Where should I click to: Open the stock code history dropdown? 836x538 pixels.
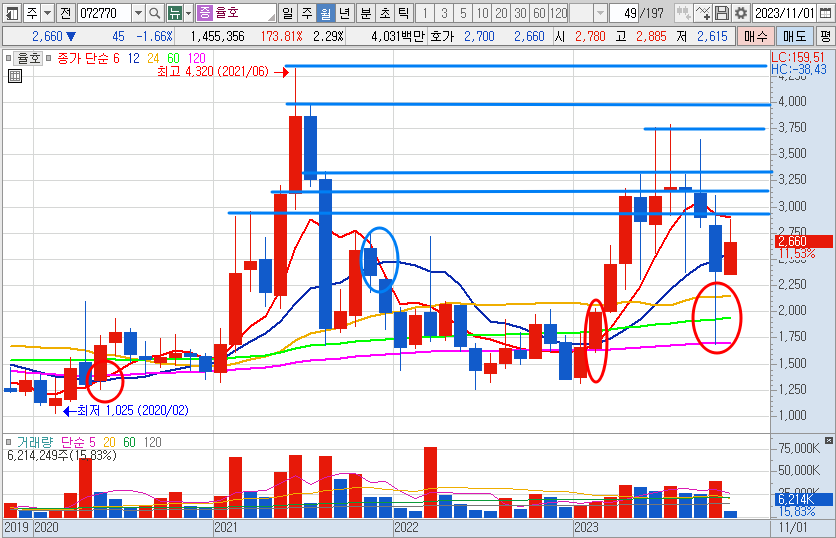tap(138, 13)
